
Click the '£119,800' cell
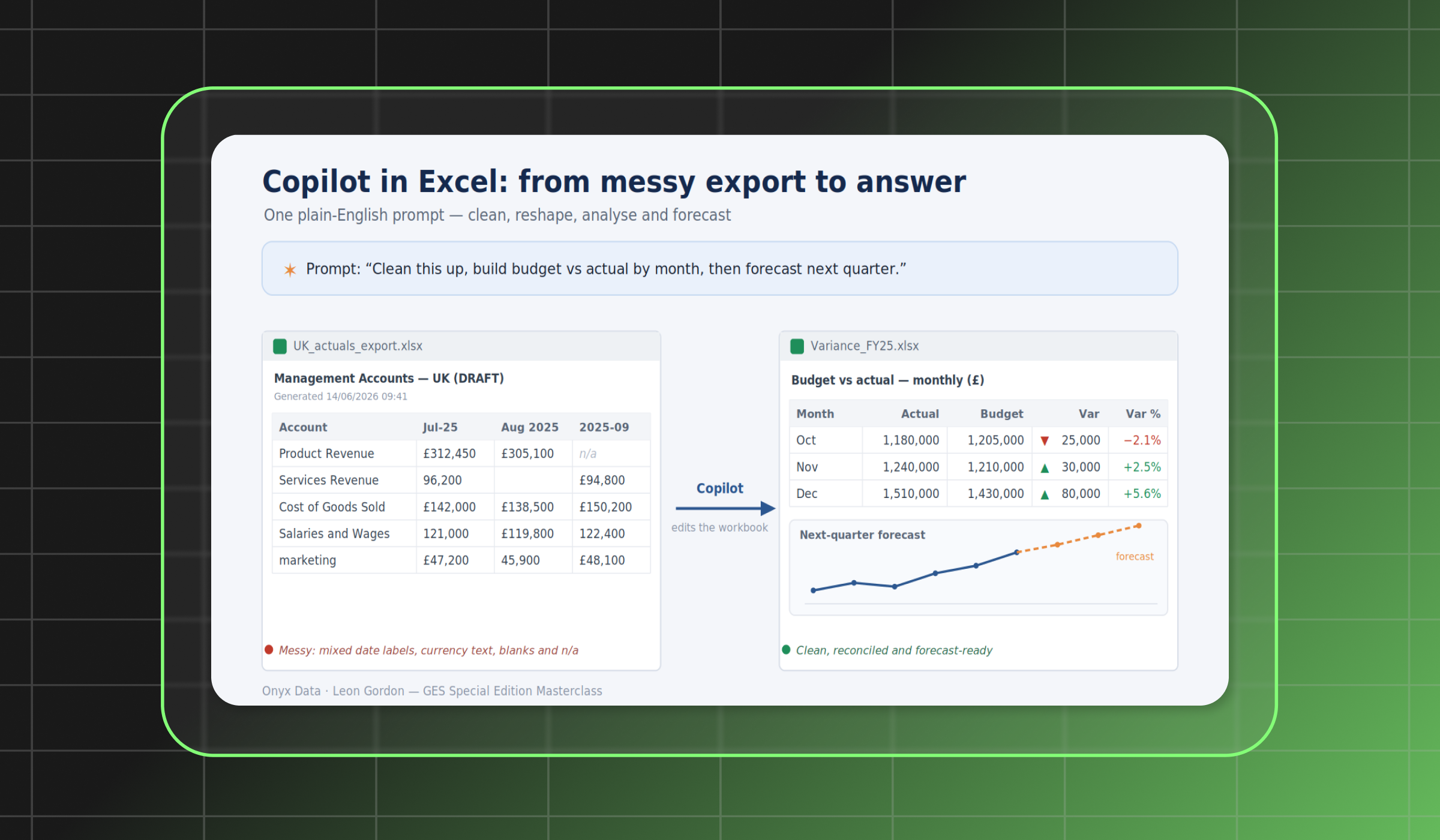click(533, 534)
